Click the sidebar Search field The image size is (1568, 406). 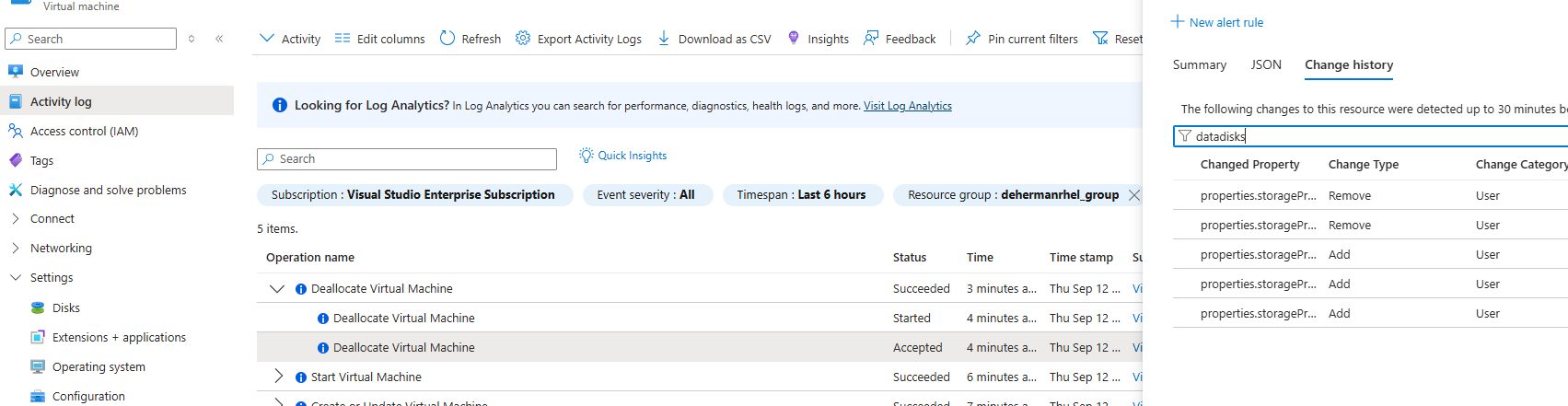click(90, 39)
